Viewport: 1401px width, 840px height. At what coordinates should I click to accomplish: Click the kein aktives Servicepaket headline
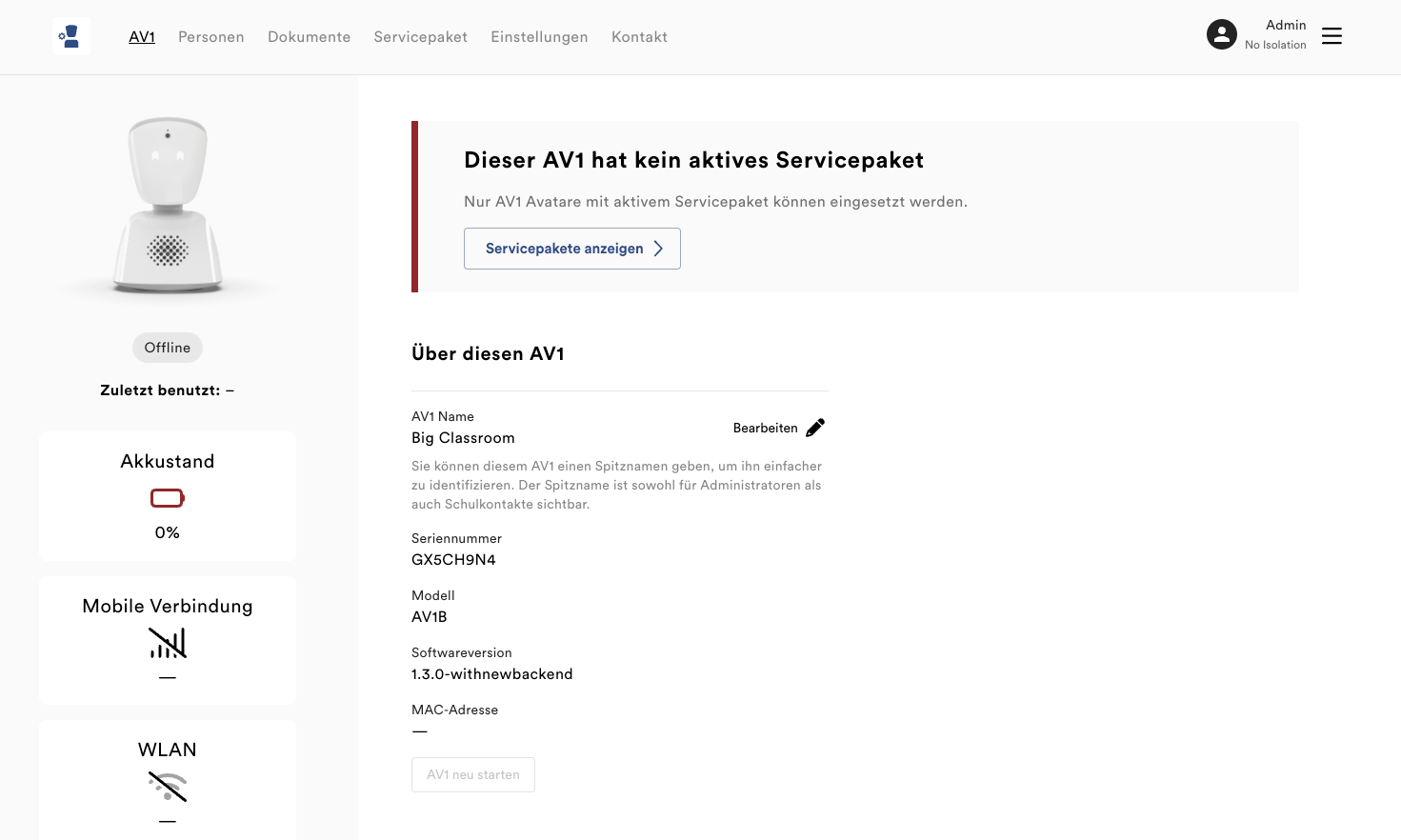click(x=693, y=160)
